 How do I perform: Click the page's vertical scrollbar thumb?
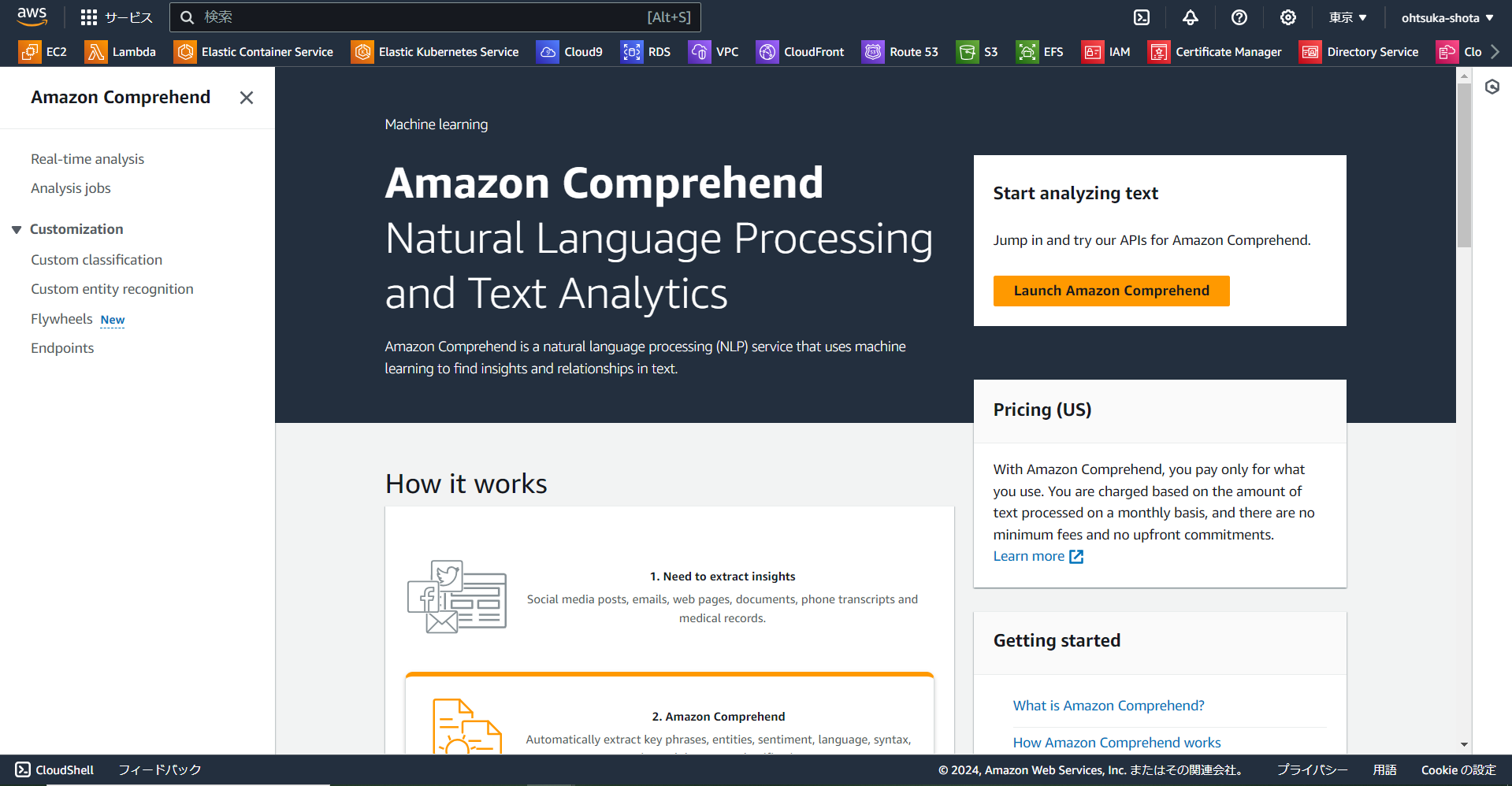pos(1464,165)
